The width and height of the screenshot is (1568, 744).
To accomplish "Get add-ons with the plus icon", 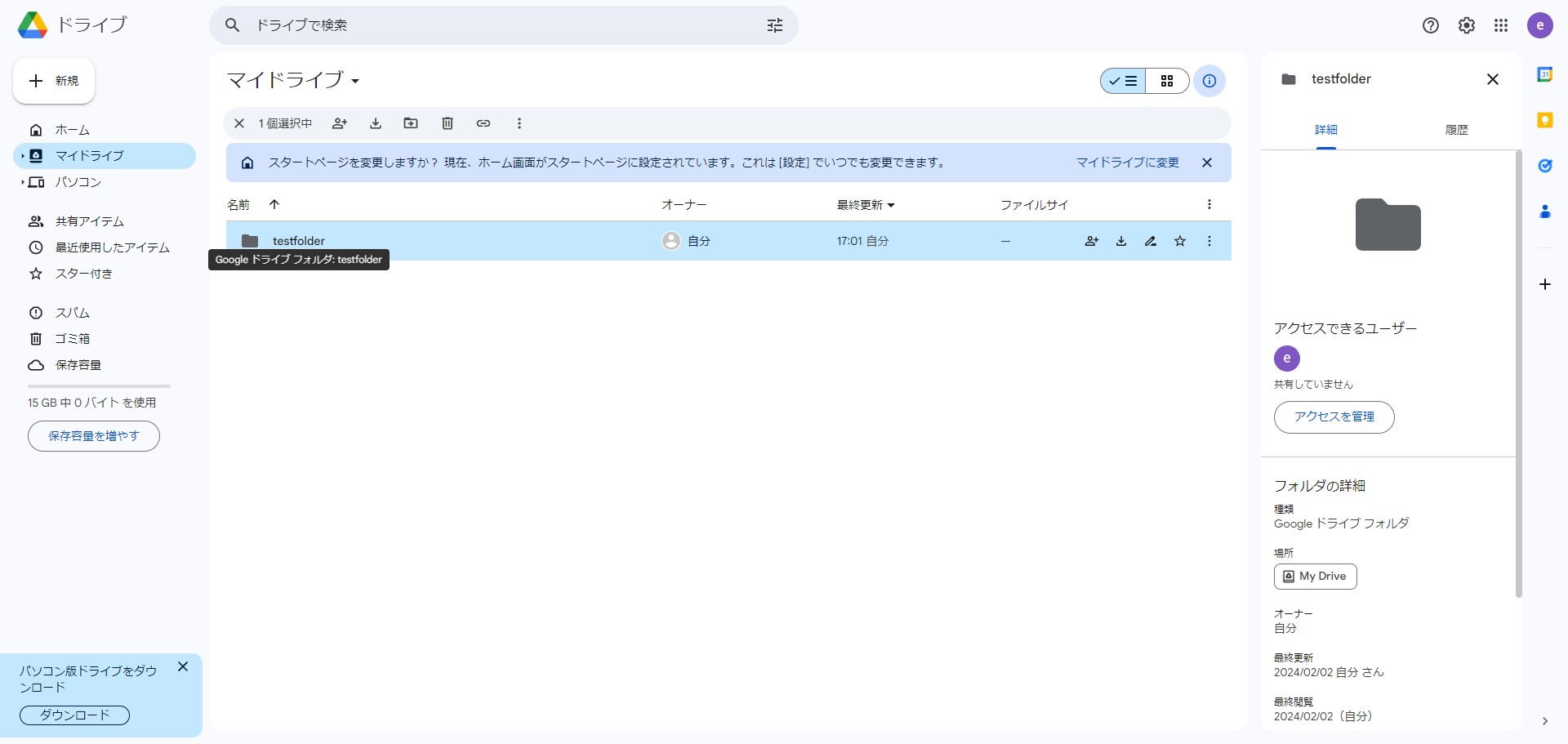I will pyautogui.click(x=1545, y=284).
